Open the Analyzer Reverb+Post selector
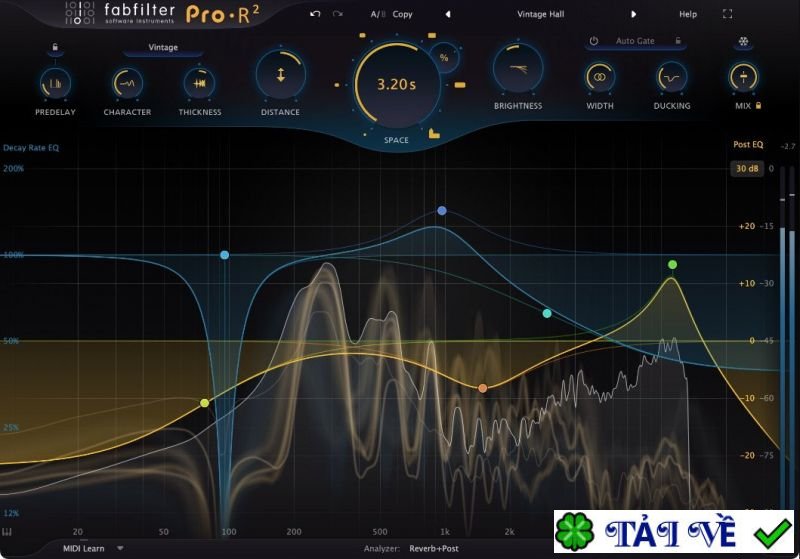This screenshot has width=800, height=559. point(434,549)
